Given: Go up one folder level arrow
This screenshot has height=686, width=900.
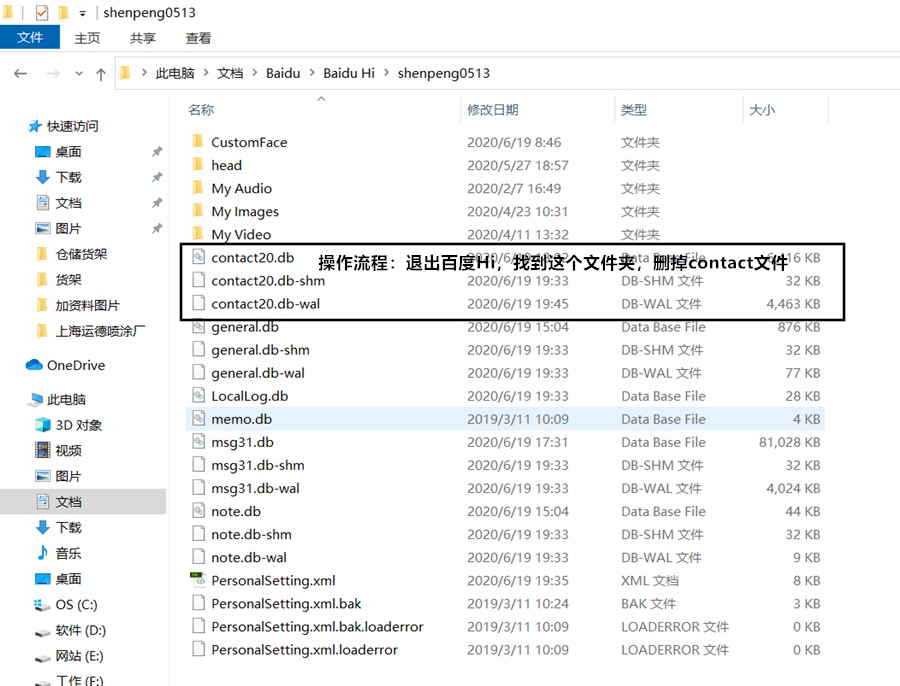Looking at the screenshot, I should (x=101, y=74).
